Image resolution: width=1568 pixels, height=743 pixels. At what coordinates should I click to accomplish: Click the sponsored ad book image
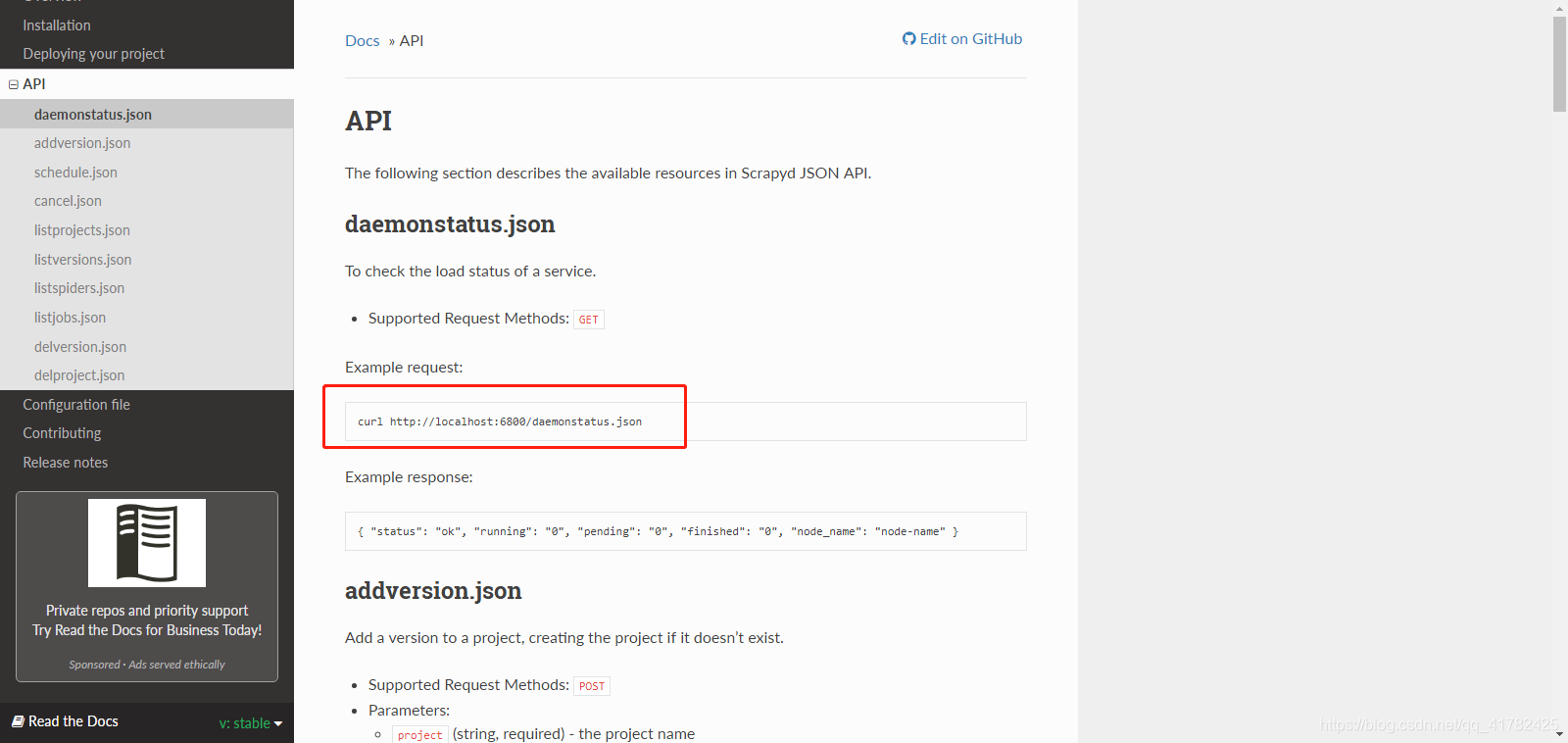147,543
